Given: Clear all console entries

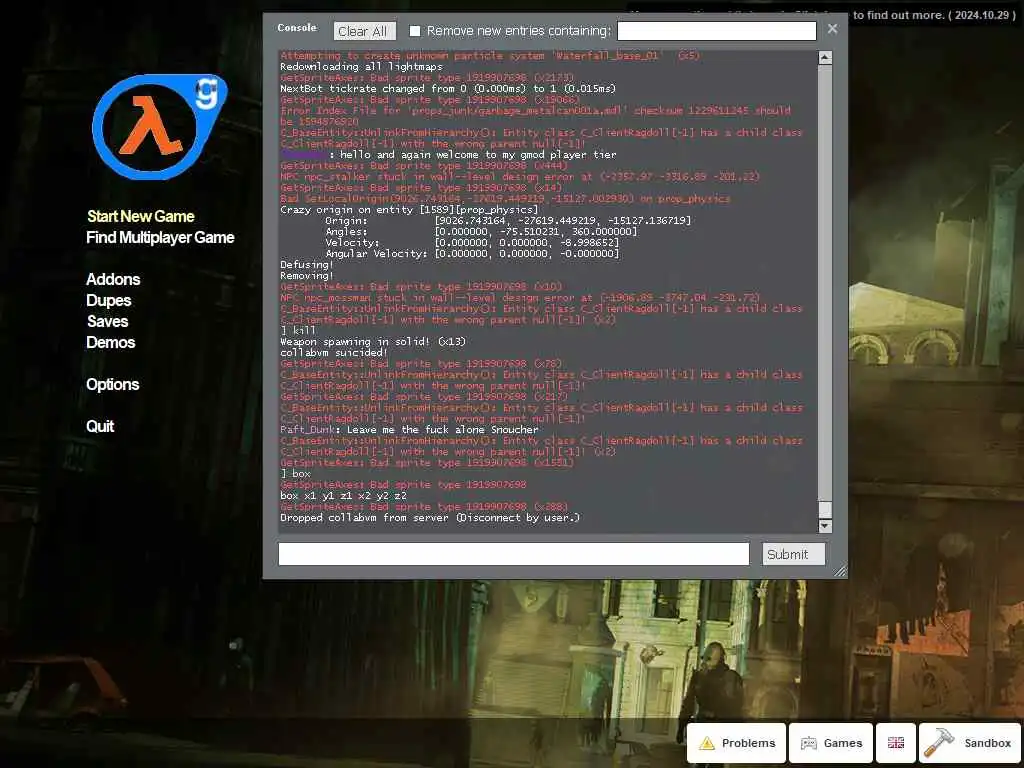Looking at the screenshot, I should pyautogui.click(x=362, y=31).
